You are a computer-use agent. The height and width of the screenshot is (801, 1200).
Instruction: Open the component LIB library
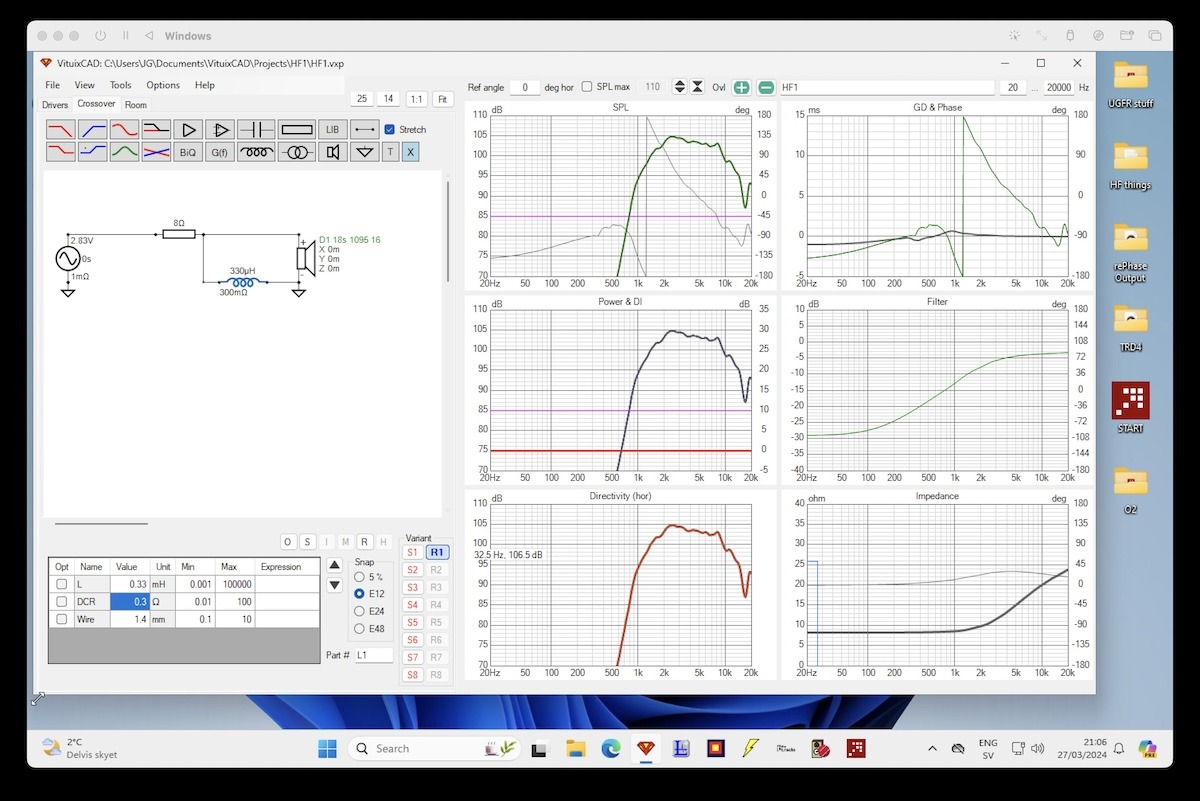[332, 129]
